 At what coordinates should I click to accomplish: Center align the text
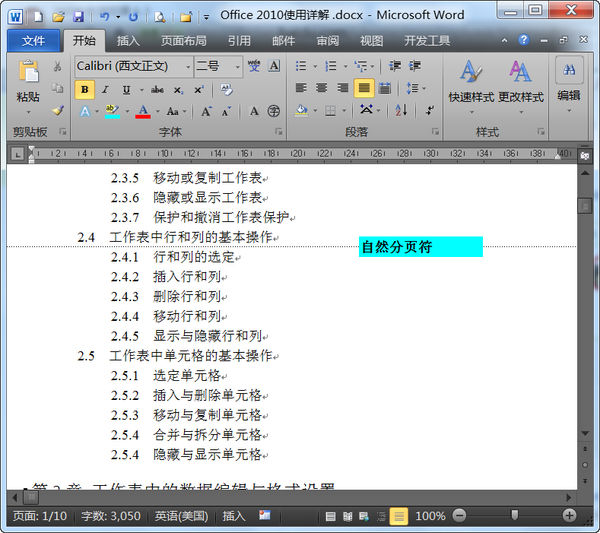322,88
